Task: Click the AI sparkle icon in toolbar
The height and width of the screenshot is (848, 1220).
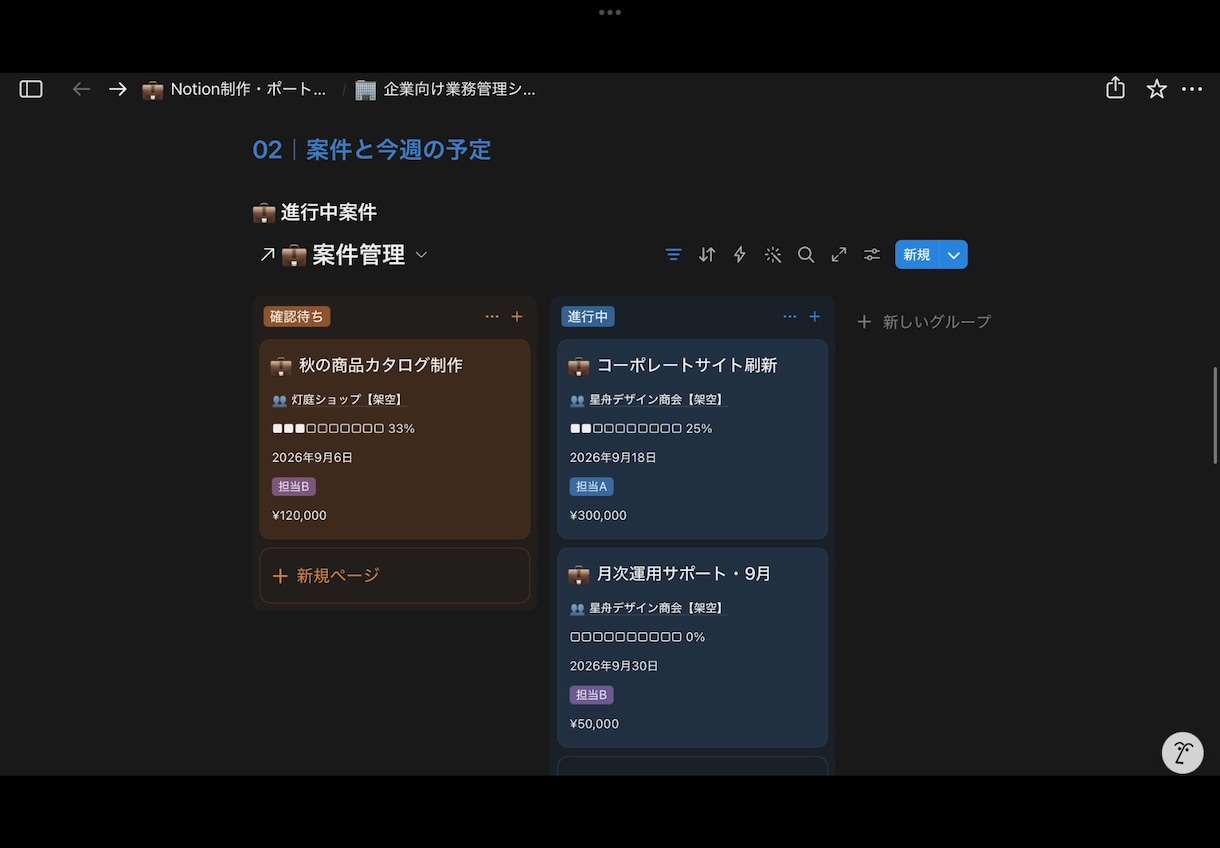Action: (773, 255)
